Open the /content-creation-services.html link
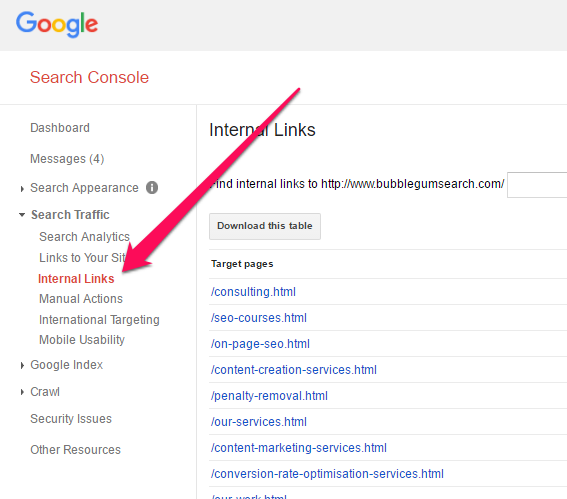 click(x=294, y=370)
